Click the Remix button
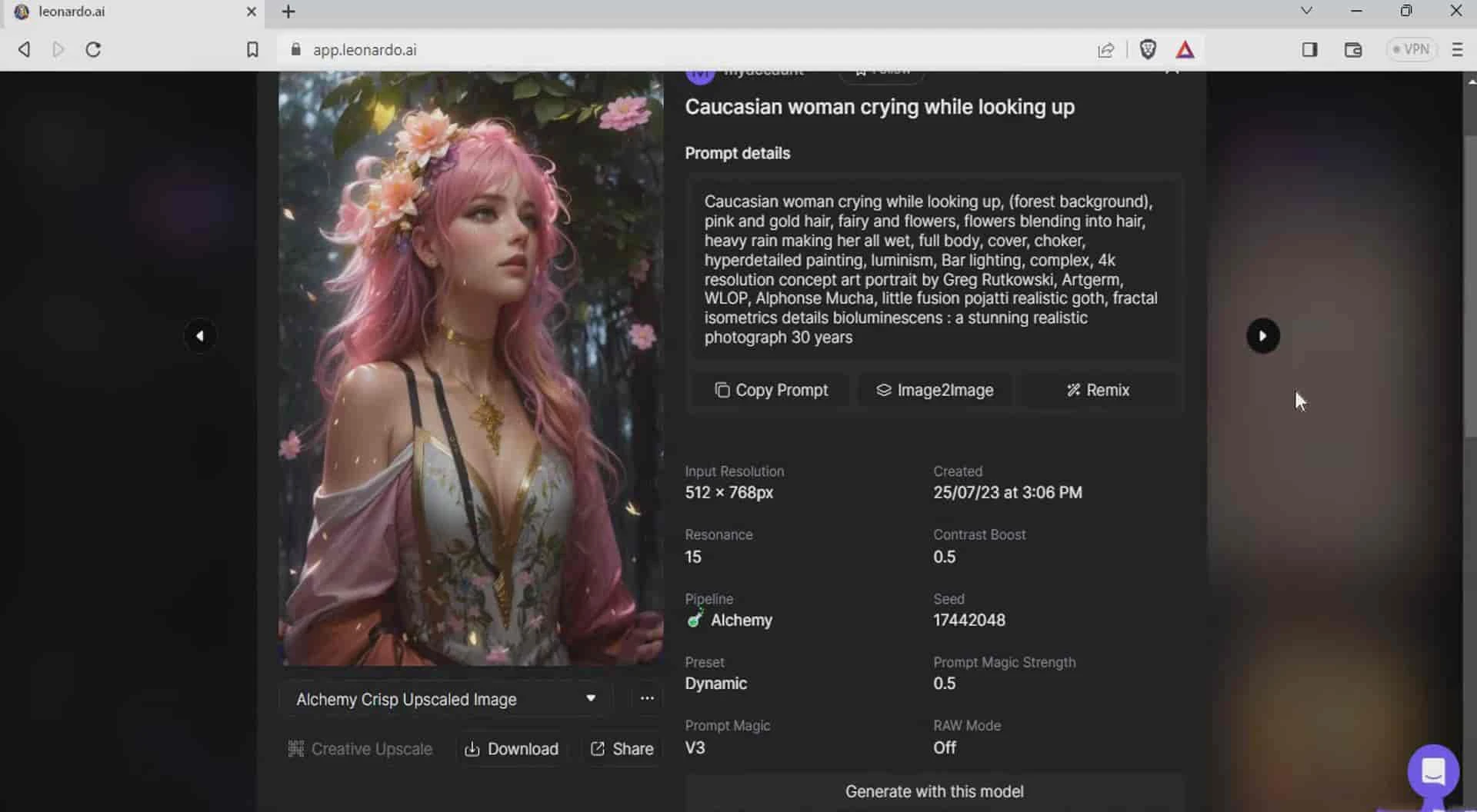Image resolution: width=1477 pixels, height=812 pixels. pyautogui.click(x=1098, y=391)
